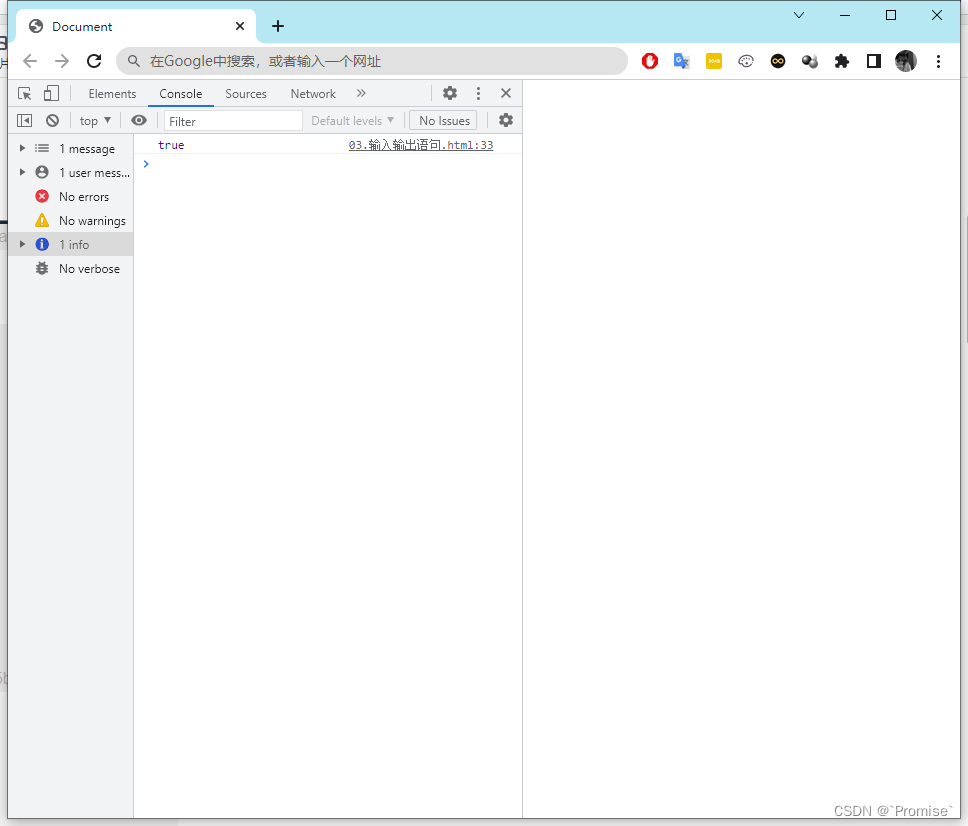Reload the current page

point(94,61)
